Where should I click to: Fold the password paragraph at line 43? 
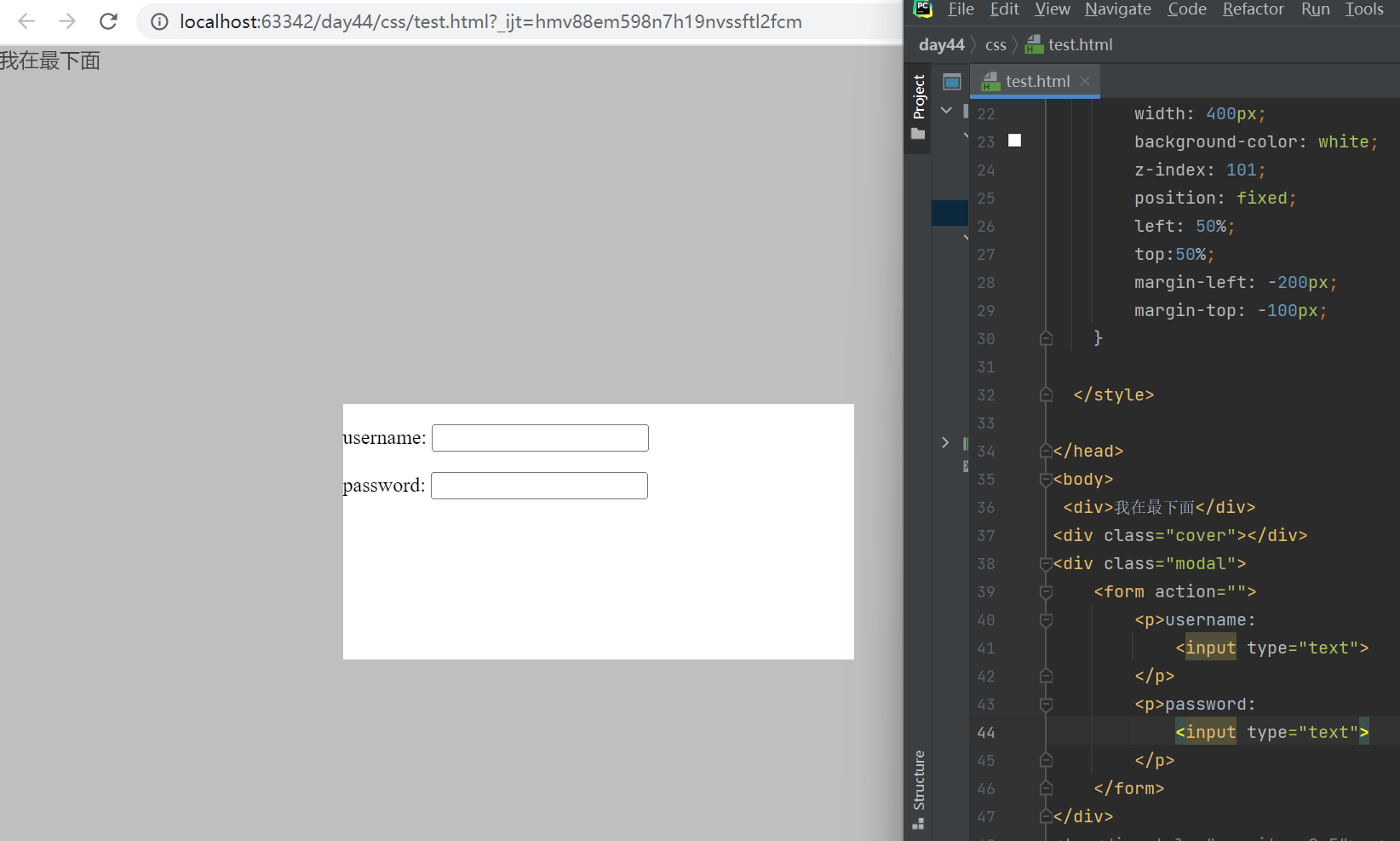[1046, 704]
